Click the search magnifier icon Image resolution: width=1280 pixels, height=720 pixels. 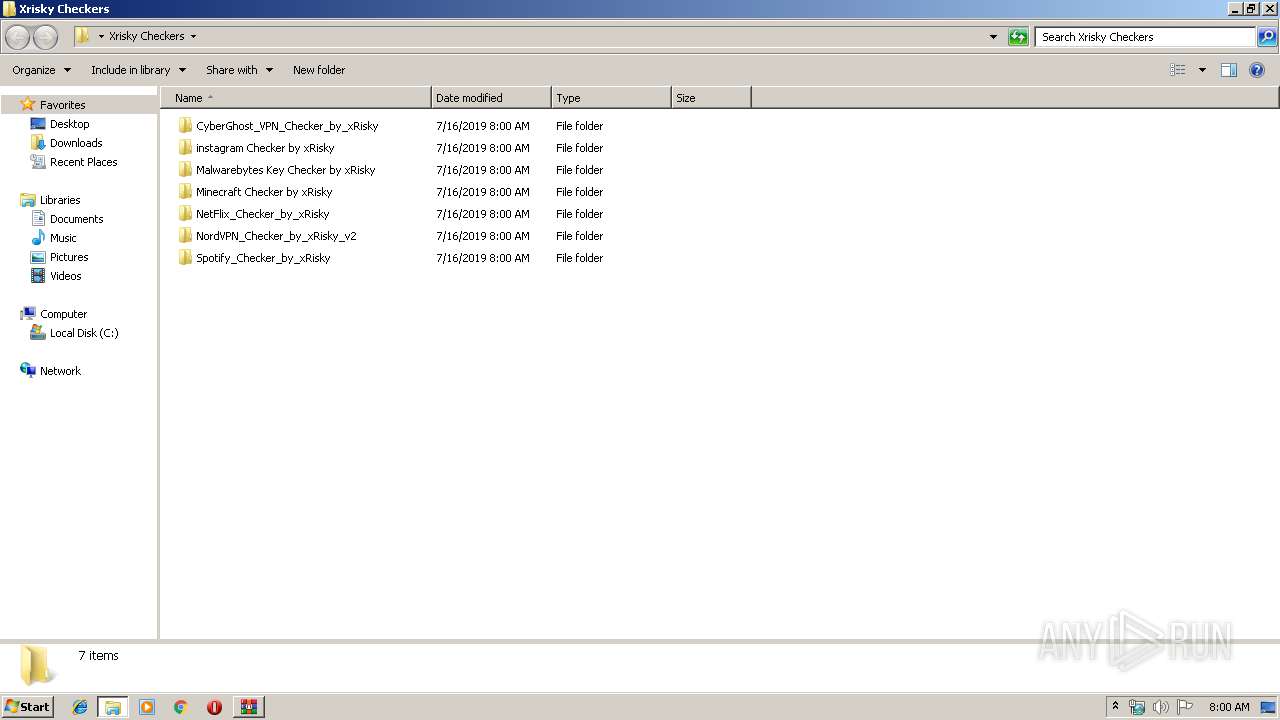pyautogui.click(x=1267, y=37)
